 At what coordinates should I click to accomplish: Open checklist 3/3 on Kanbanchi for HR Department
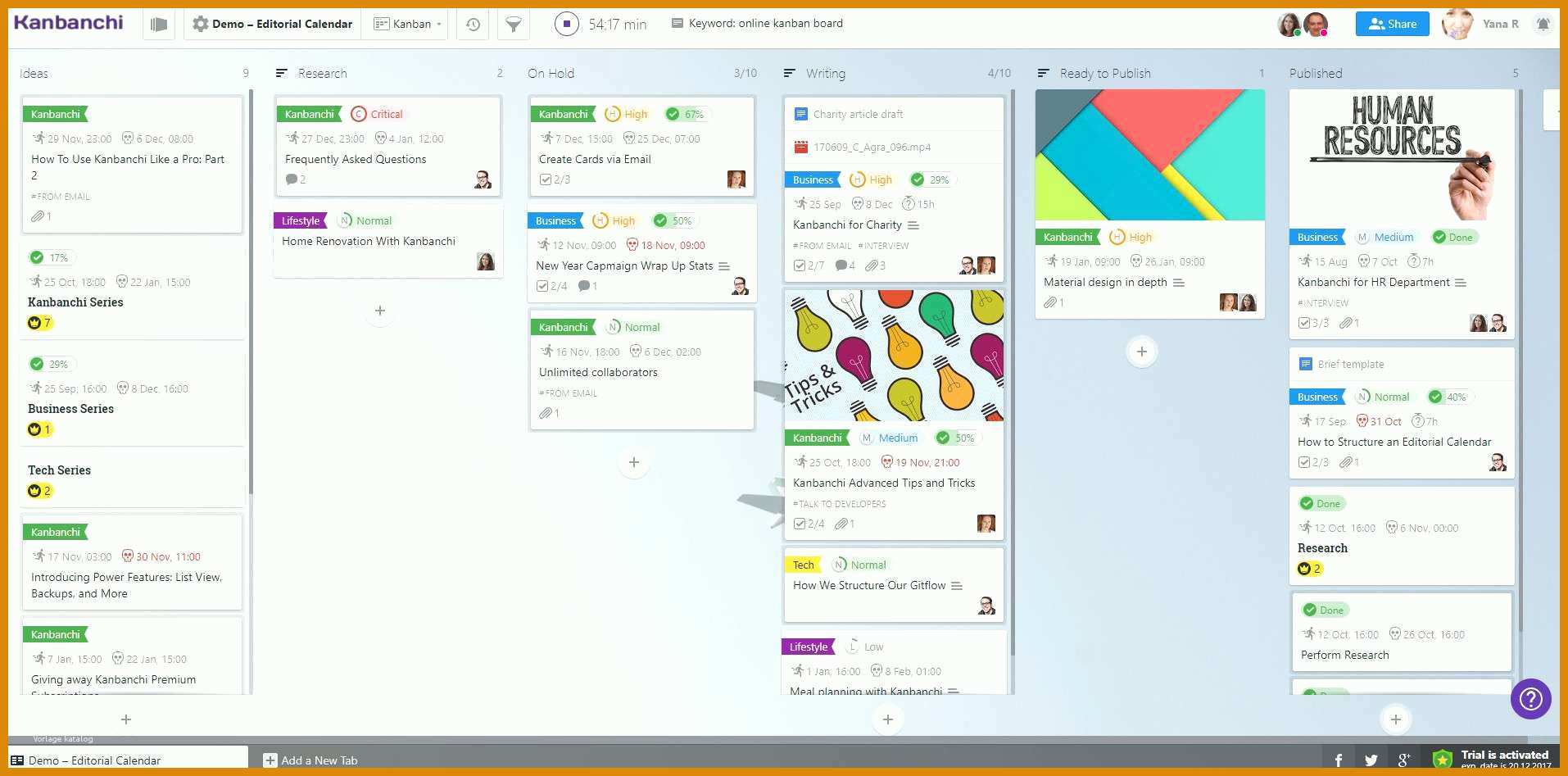click(x=1314, y=323)
